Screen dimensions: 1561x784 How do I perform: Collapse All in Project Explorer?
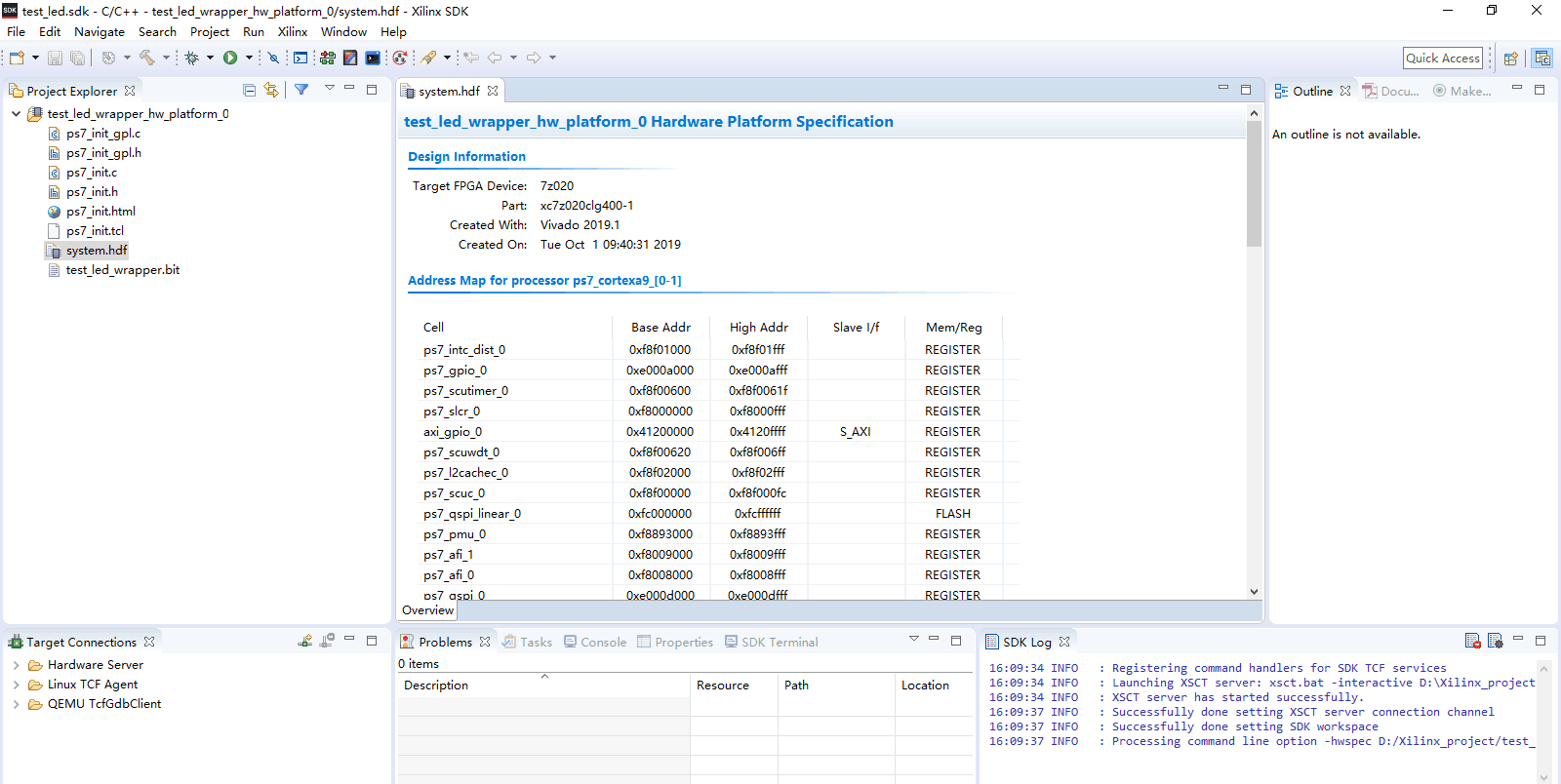(x=249, y=90)
